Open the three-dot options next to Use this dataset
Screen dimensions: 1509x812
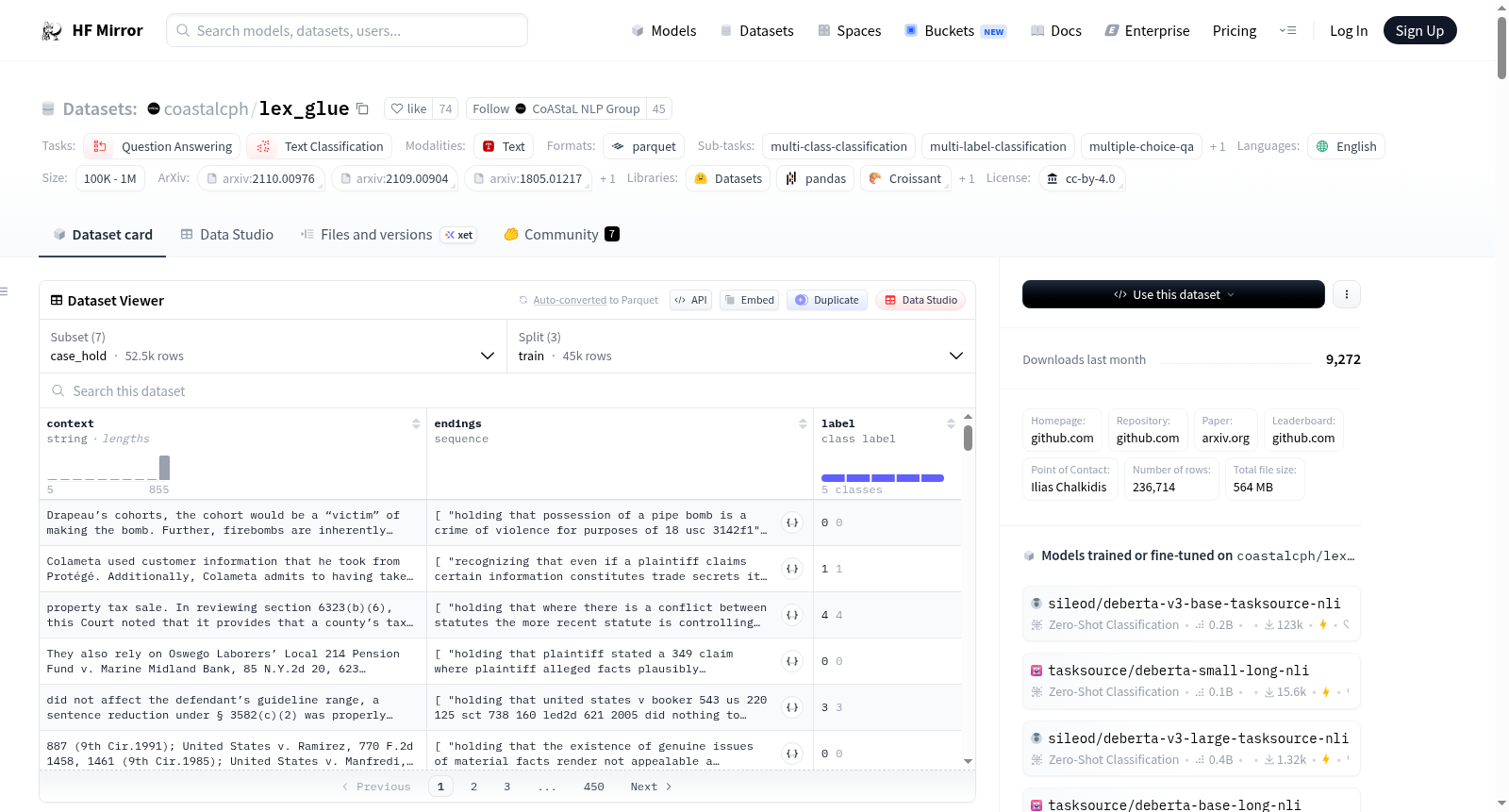1347,294
